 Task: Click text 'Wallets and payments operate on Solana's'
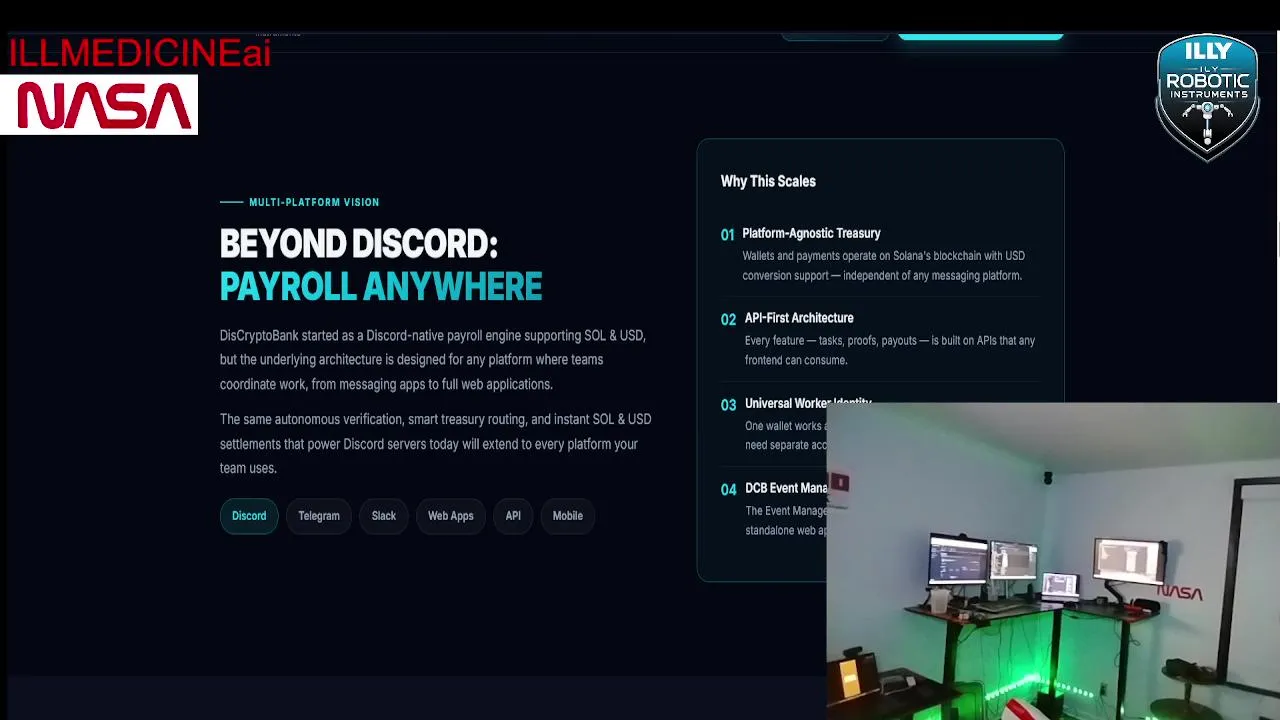click(x=883, y=266)
